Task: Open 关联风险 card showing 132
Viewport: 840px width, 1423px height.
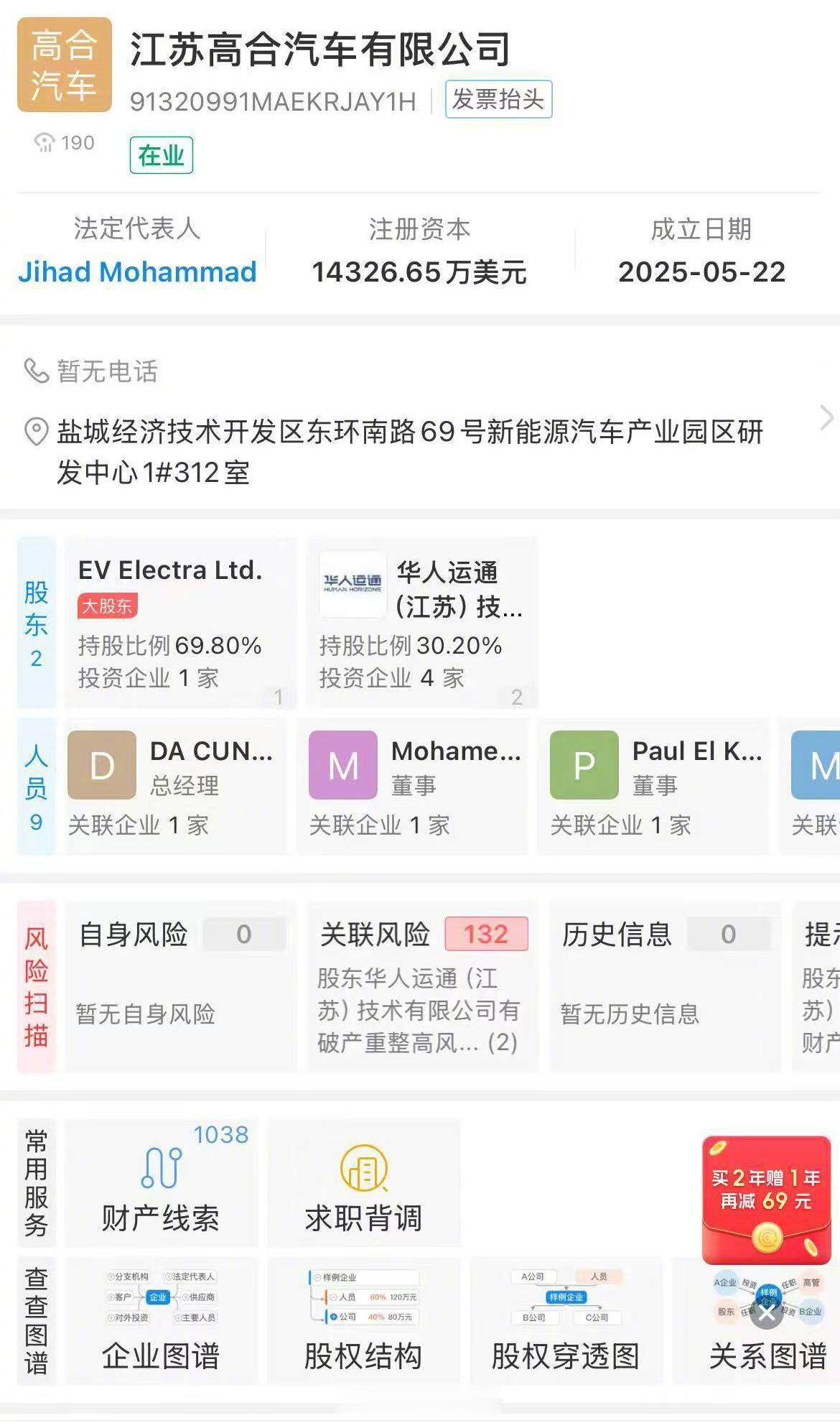Action: (x=423, y=986)
